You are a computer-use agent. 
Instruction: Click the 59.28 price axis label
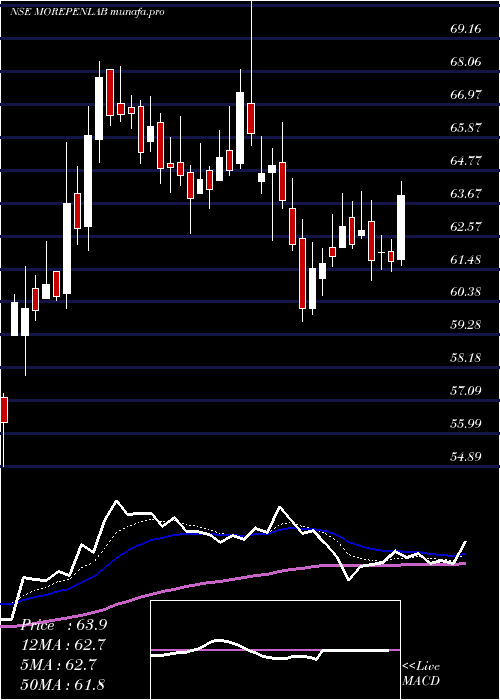466,325
